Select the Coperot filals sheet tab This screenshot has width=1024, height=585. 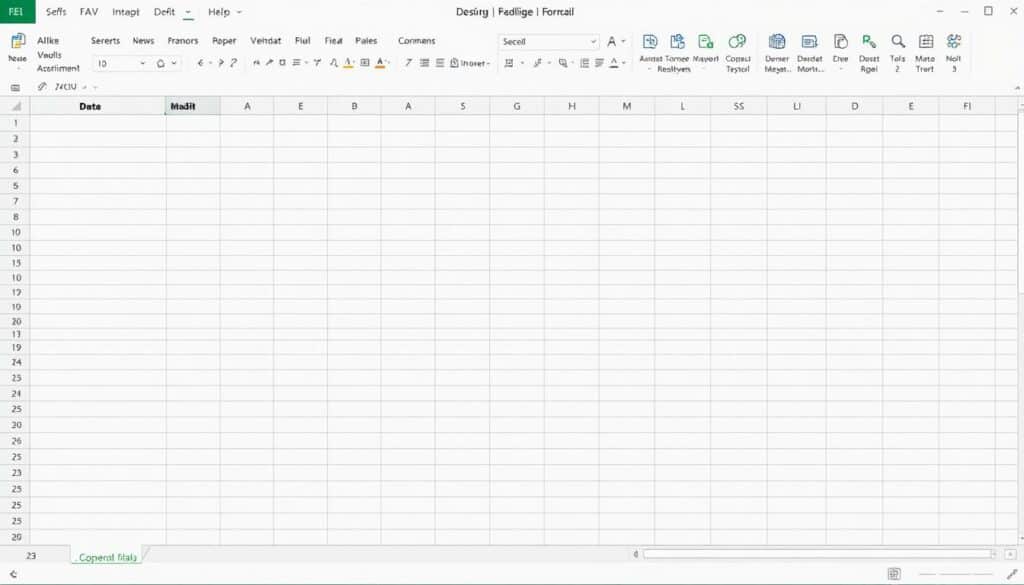pos(108,557)
